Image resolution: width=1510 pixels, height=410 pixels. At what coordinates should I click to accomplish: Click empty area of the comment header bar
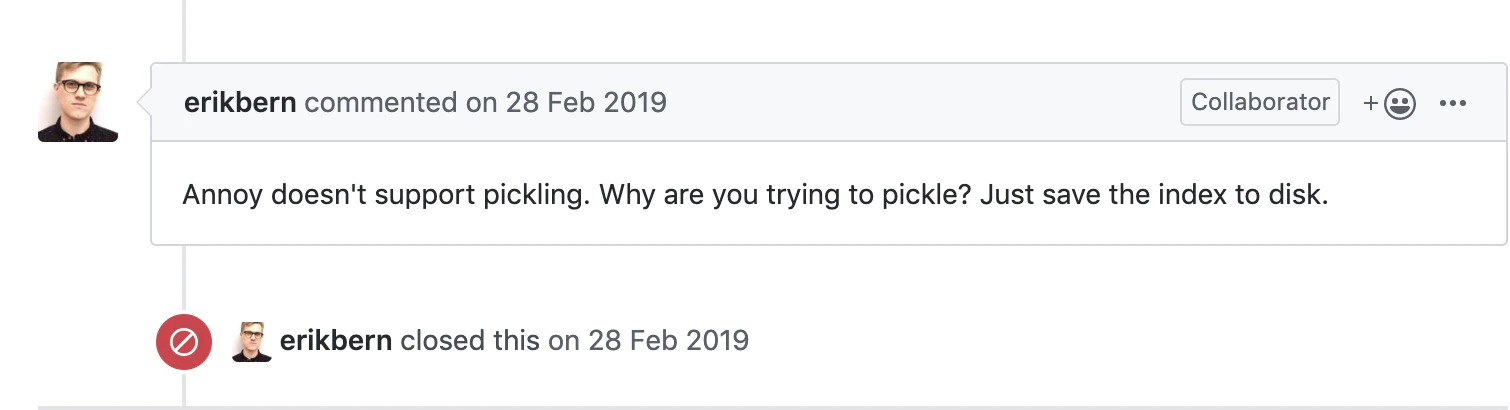920,102
